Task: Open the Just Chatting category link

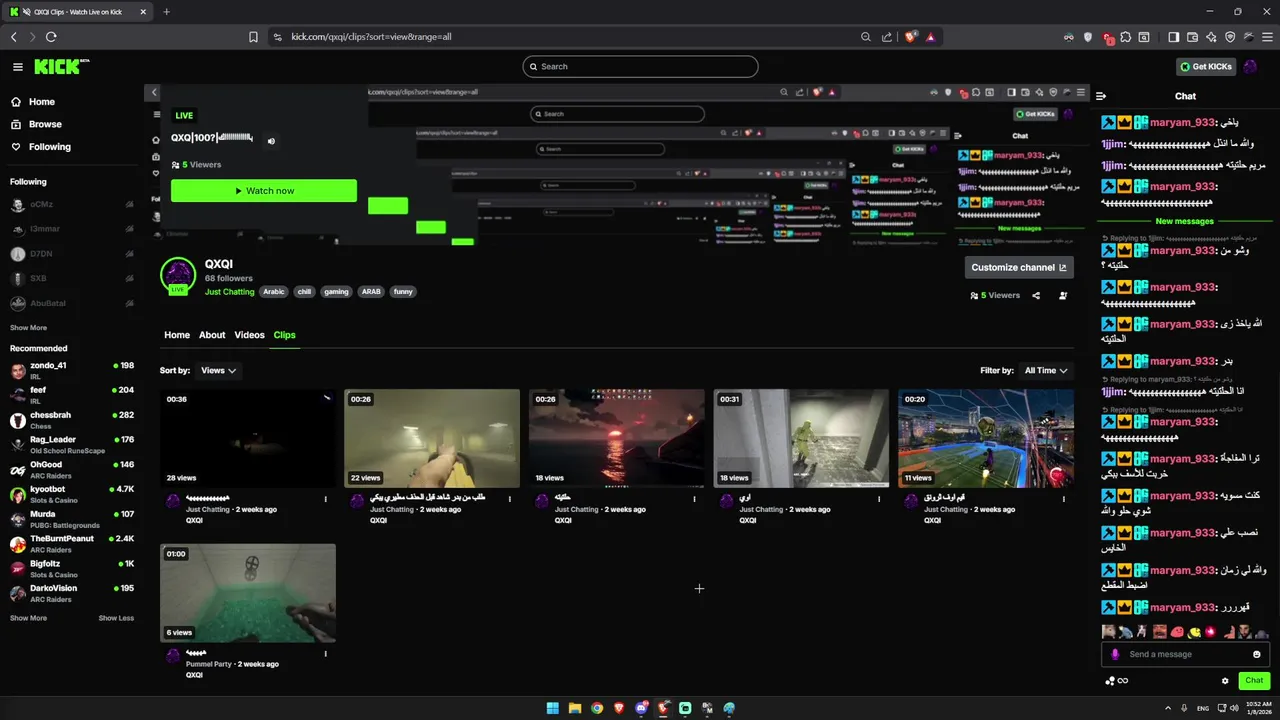Action: [229, 292]
